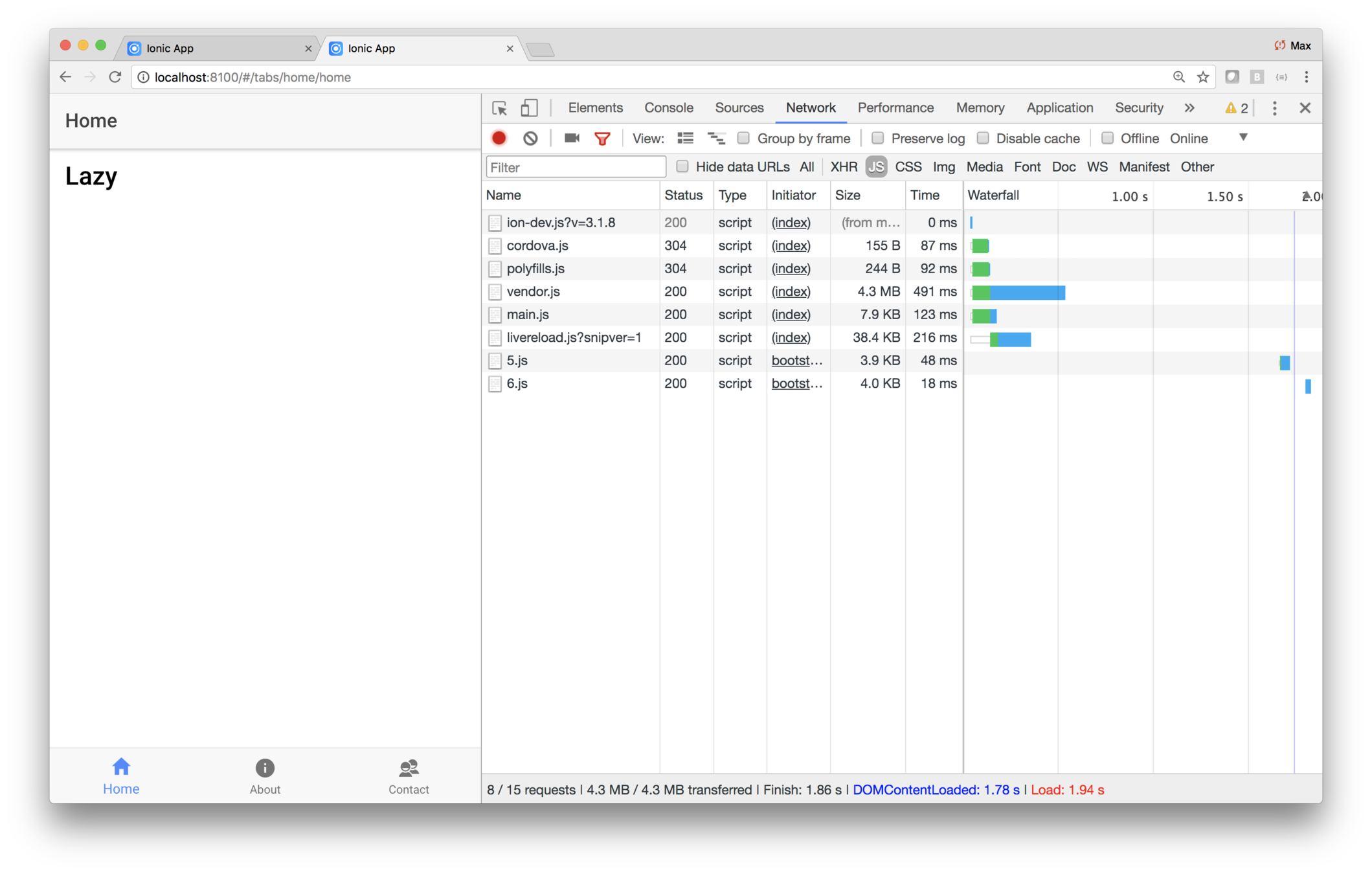Expand the hidden DevTools tabs chevron
This screenshot has height=874, width=1372.
coord(1189,108)
